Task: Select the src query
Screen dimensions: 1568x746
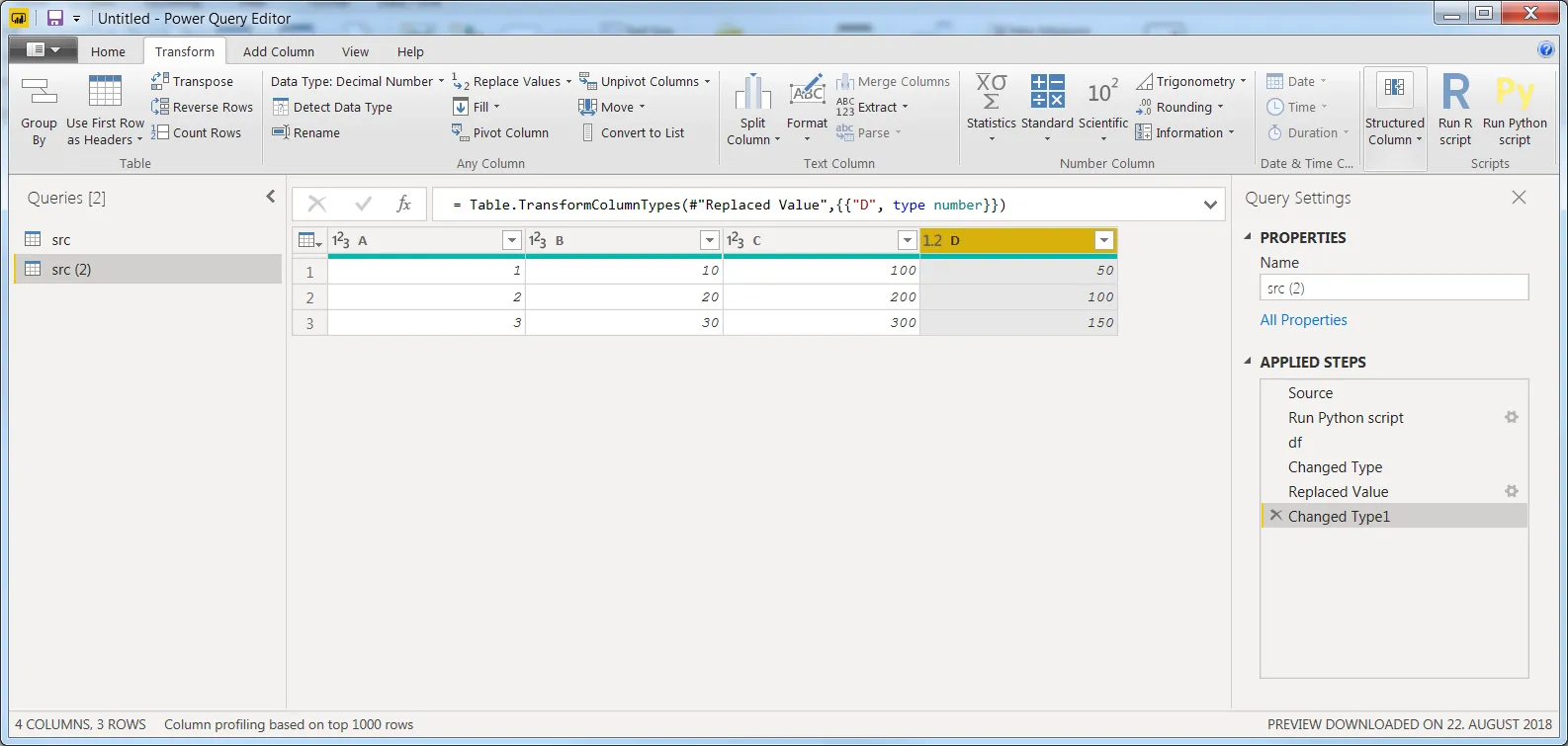Action: coord(148,239)
